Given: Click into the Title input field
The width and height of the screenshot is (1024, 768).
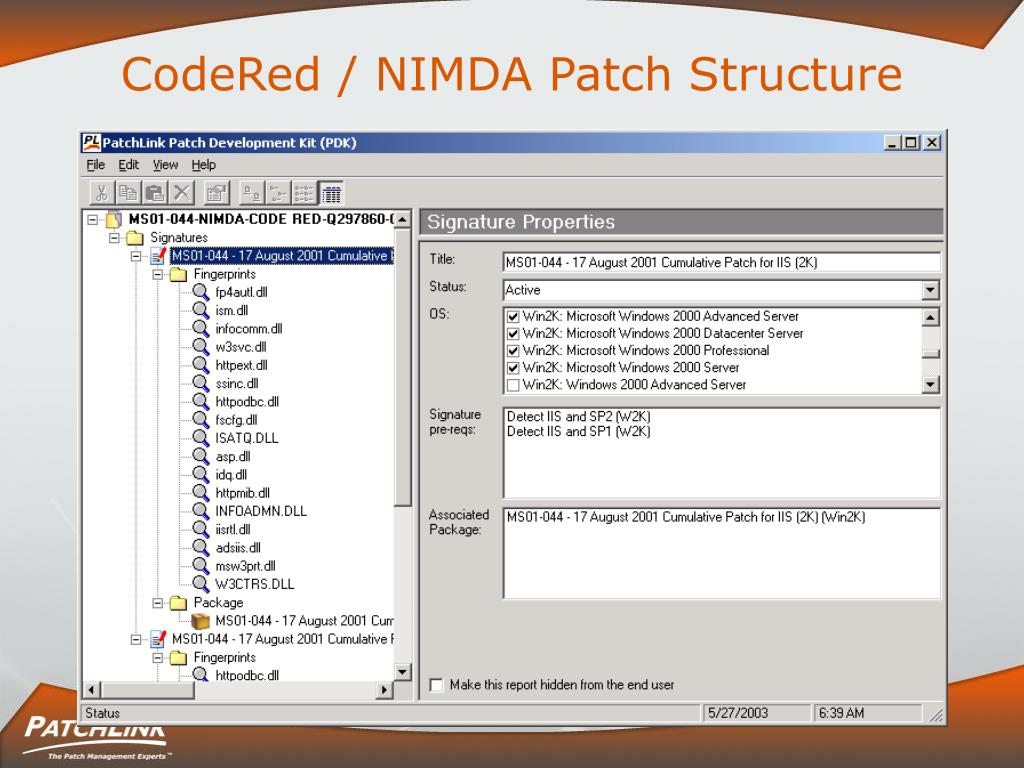Looking at the screenshot, I should tap(722, 263).
